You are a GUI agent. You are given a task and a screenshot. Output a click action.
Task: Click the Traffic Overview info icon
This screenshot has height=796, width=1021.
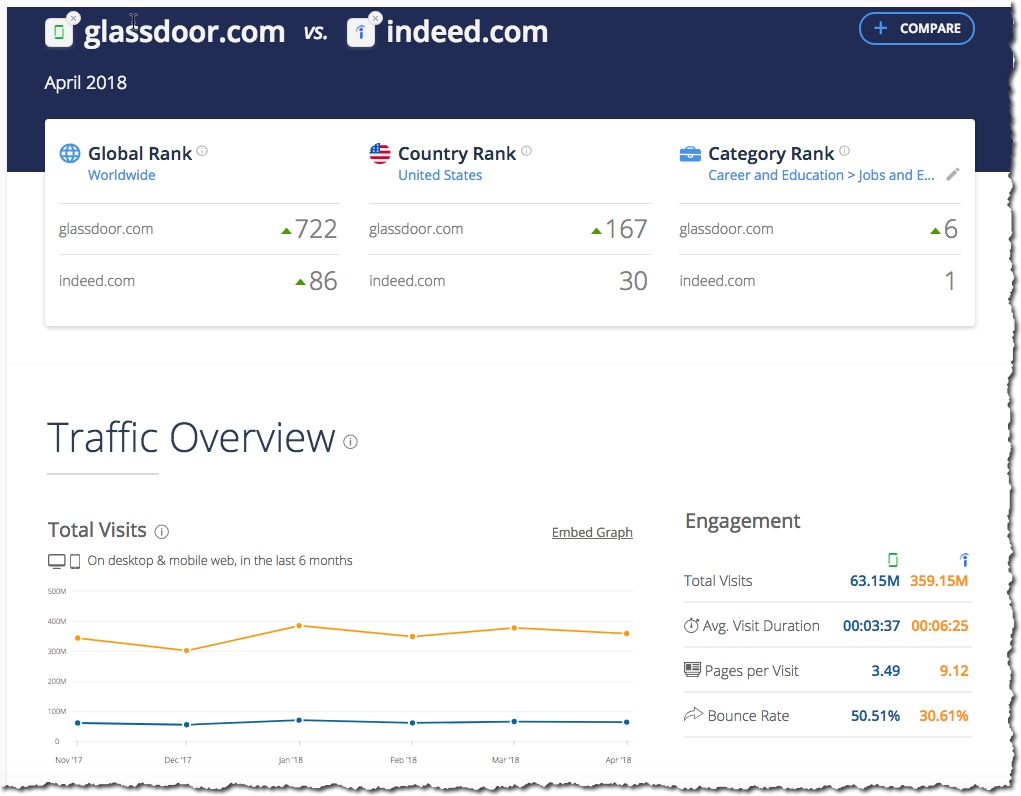point(350,441)
